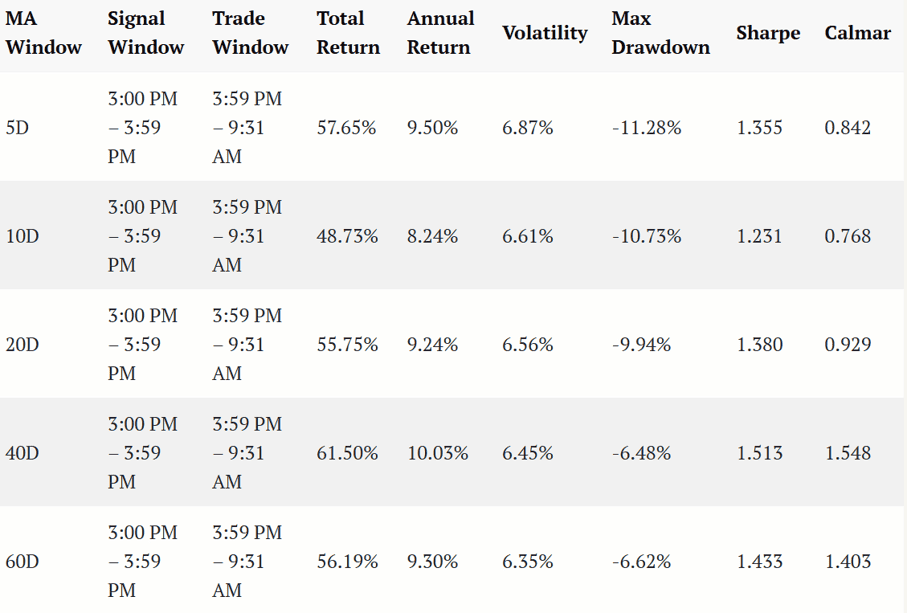The width and height of the screenshot is (907, 613).
Task: Click the Total Return column header
Action: pyautogui.click(x=348, y=33)
